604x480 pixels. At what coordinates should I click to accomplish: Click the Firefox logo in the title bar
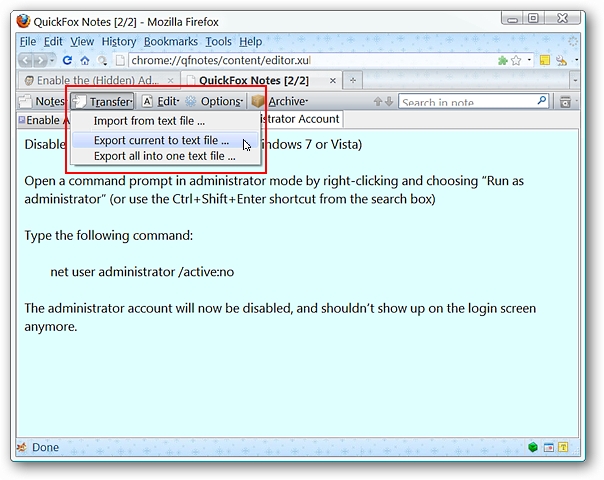(x=23, y=21)
